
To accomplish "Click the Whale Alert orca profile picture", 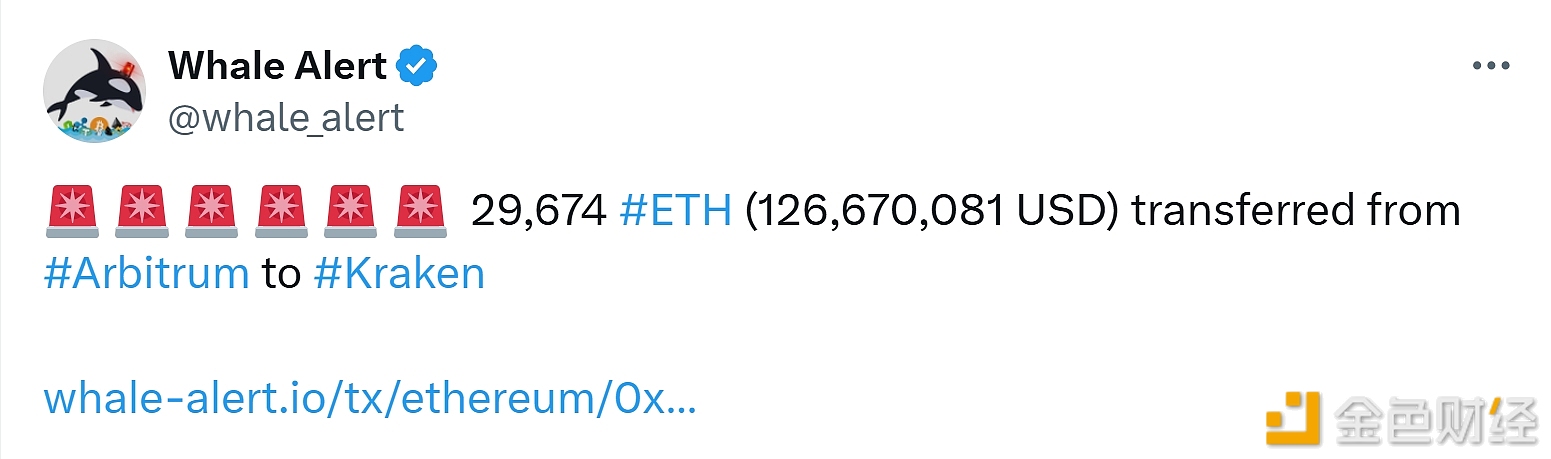I will coord(95,91).
